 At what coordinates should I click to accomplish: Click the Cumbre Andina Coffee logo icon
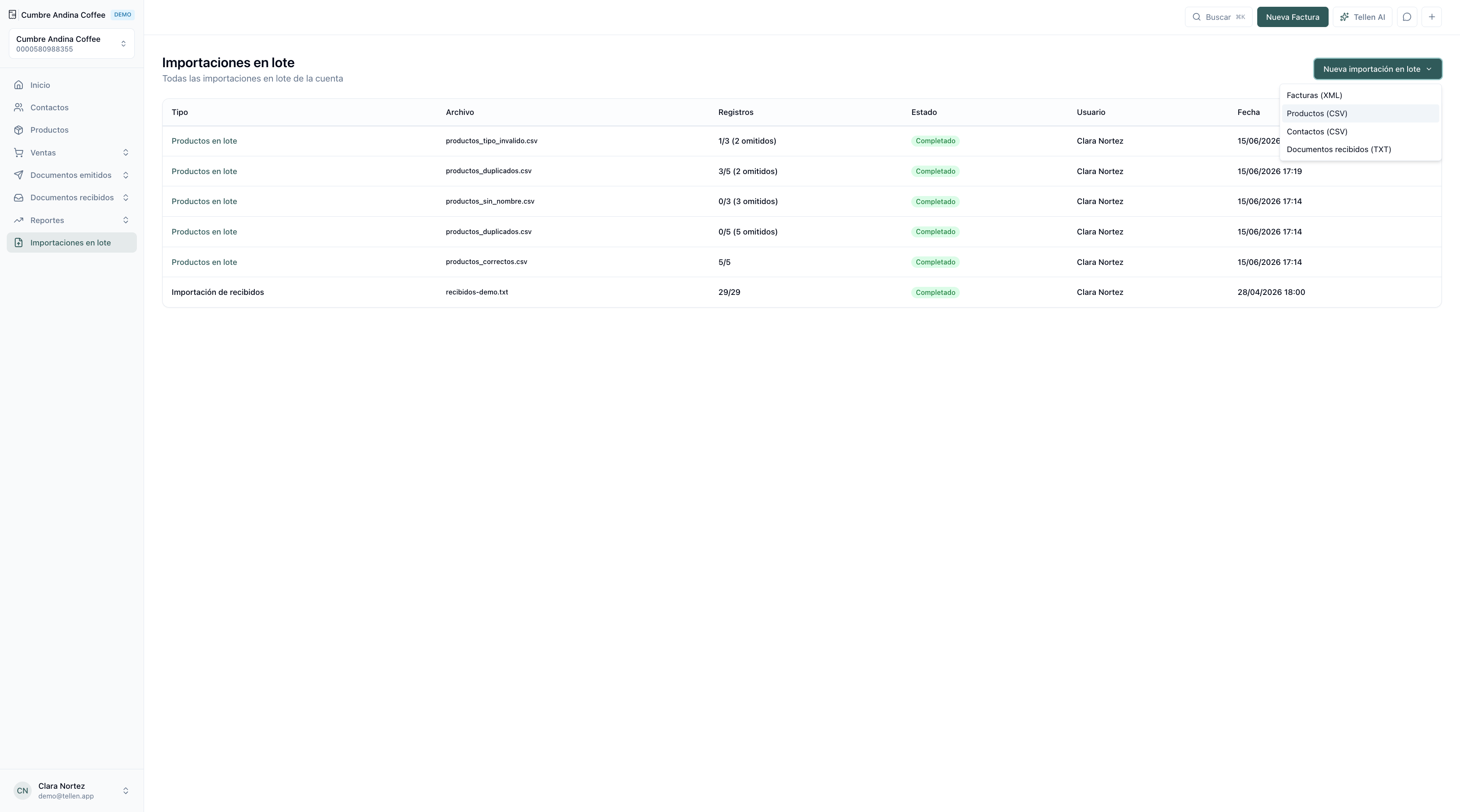point(13,15)
